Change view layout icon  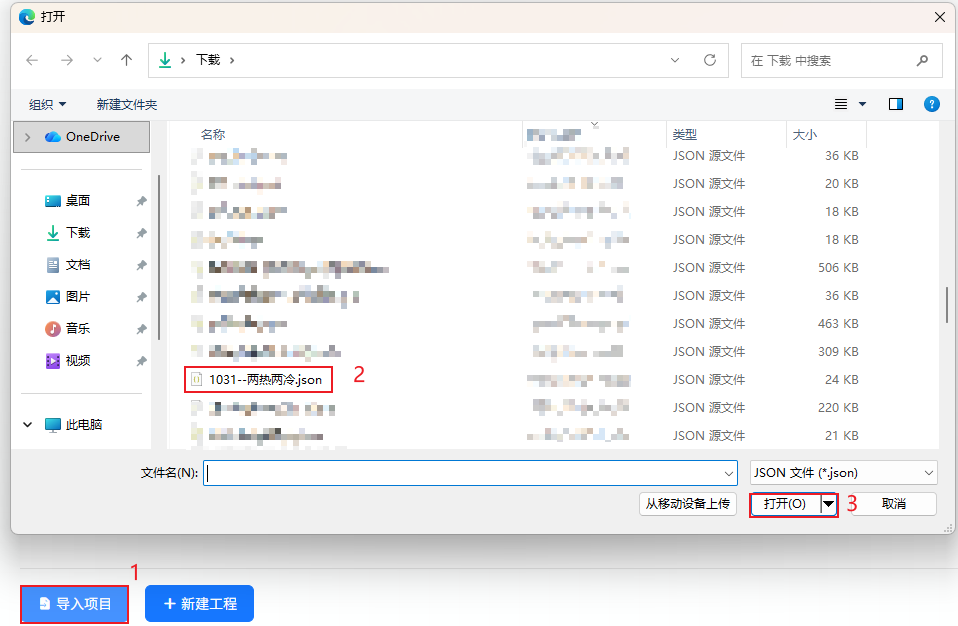coord(841,104)
